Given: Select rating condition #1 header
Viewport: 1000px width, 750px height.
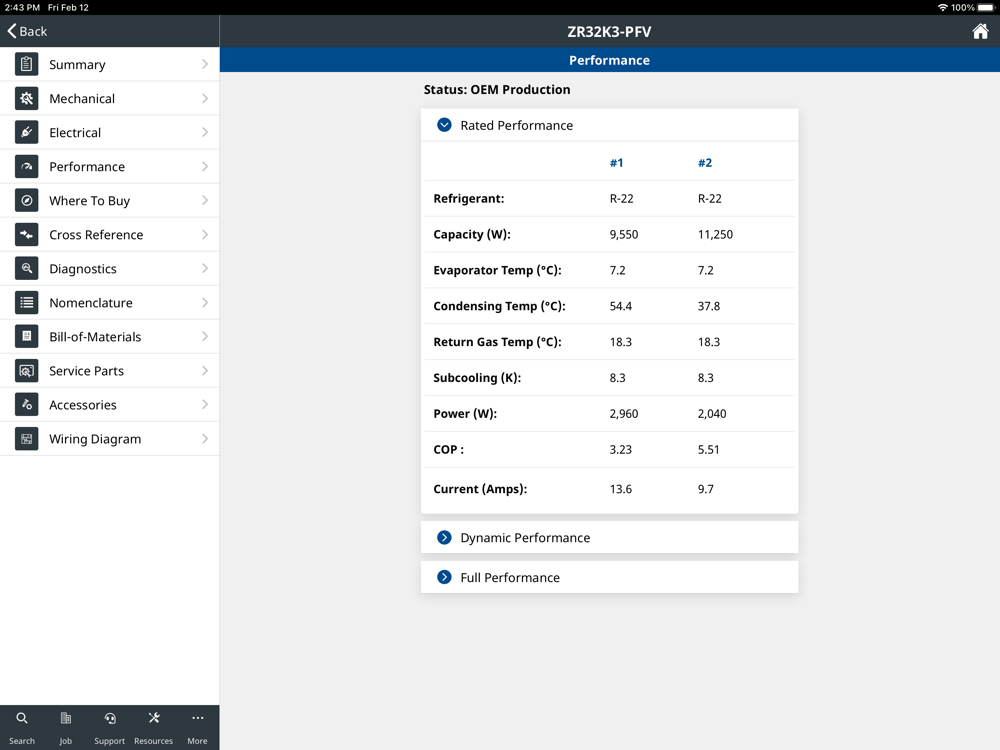Looking at the screenshot, I should coord(616,163).
